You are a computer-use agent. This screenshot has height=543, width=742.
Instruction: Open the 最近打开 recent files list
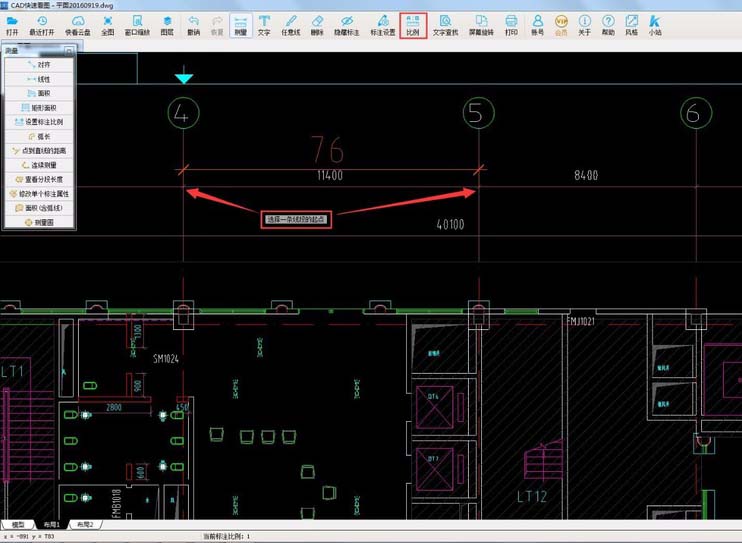[x=42, y=25]
